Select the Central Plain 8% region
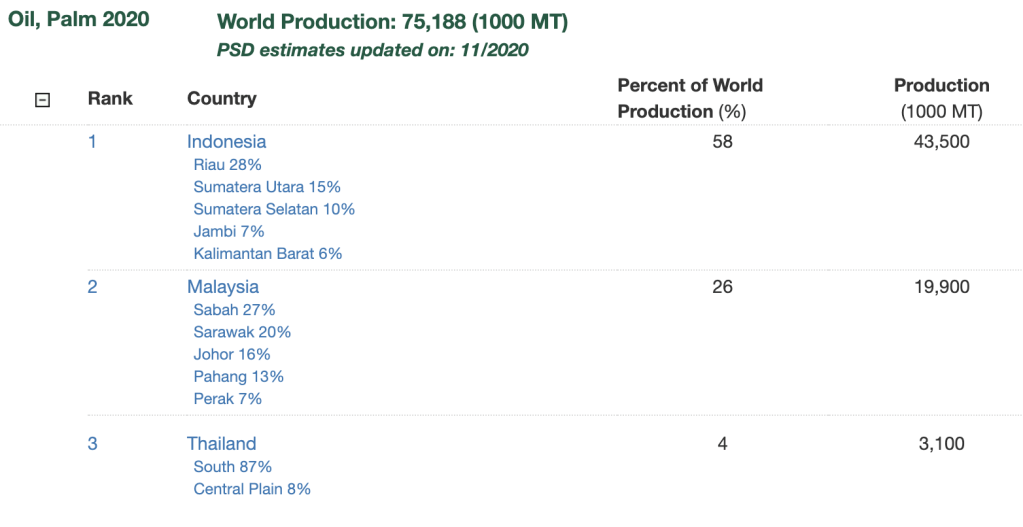Viewport: 1023px width, 527px height. click(x=252, y=489)
